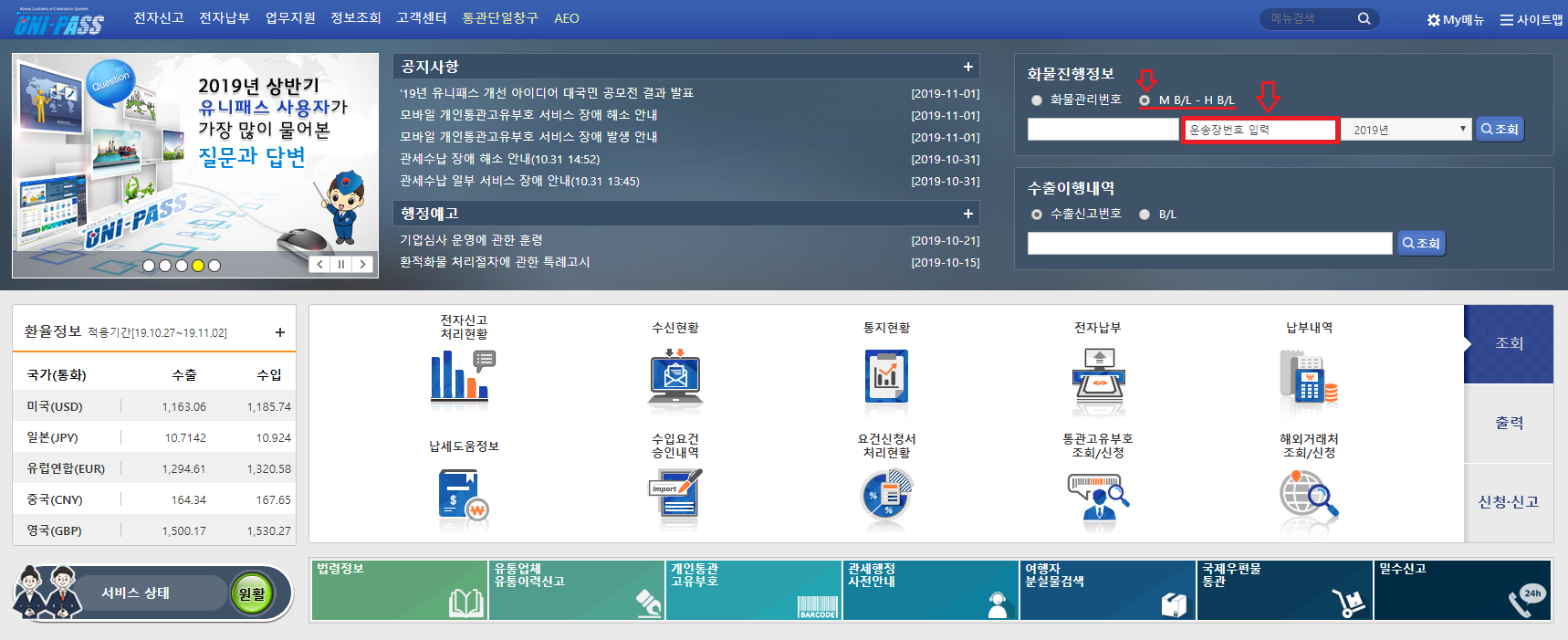Open 개인통관 고유부호 barcode tile
Image resolution: width=1568 pixels, height=640 pixels.
coord(754,590)
